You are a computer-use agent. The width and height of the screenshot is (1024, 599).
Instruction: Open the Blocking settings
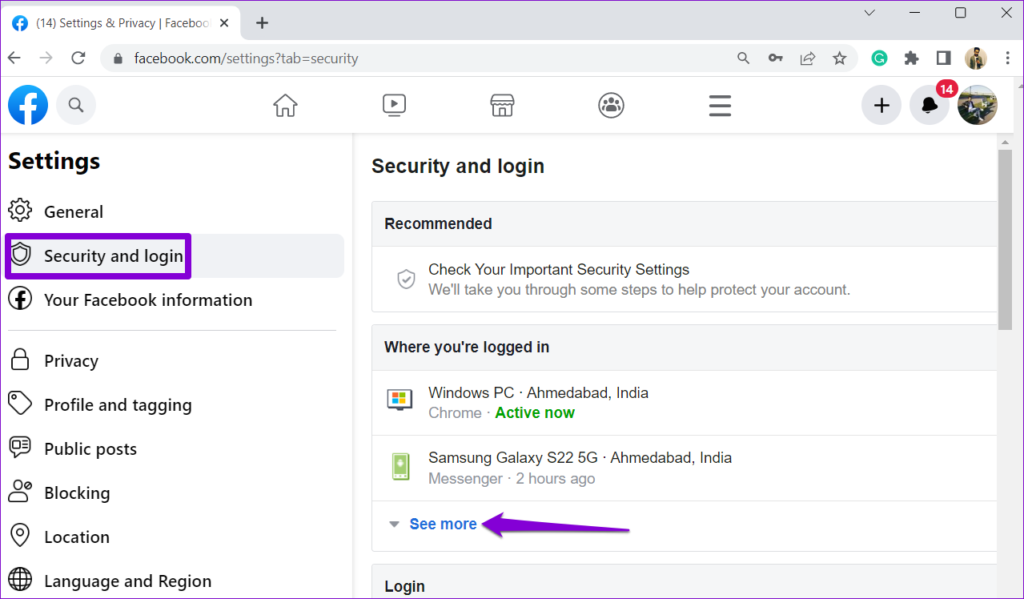point(75,492)
